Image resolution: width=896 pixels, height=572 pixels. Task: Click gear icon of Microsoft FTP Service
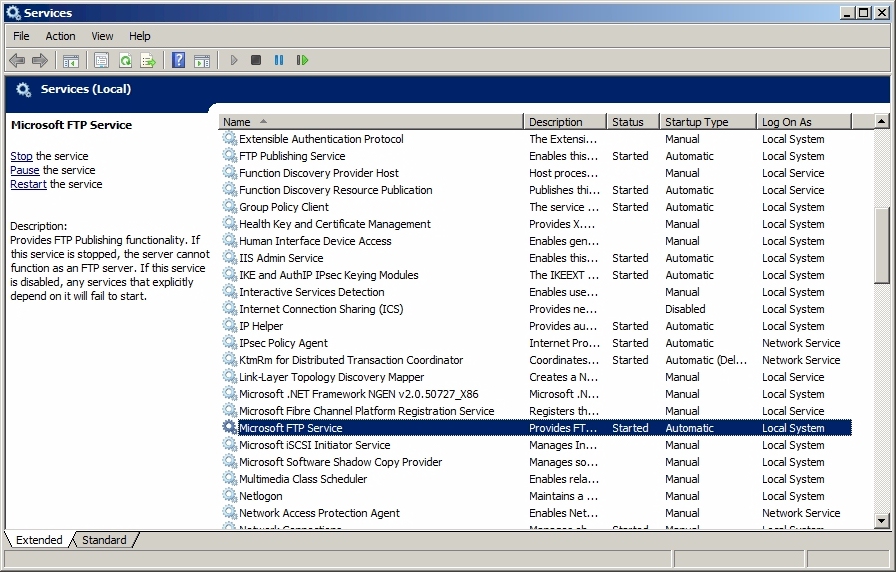(230, 427)
